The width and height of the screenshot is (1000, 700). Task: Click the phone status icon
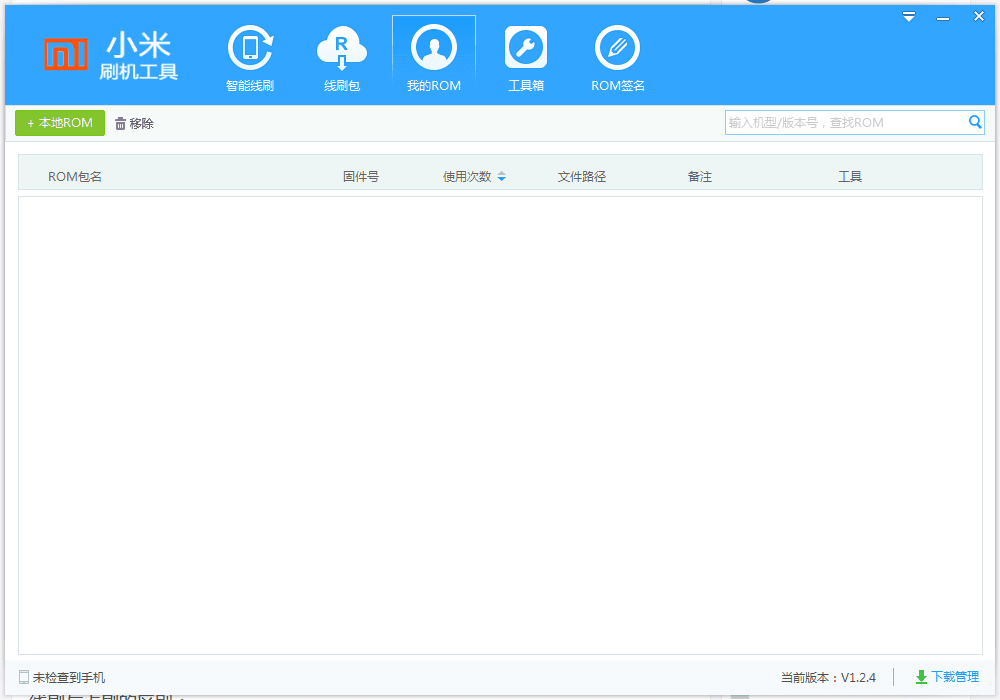coord(24,677)
